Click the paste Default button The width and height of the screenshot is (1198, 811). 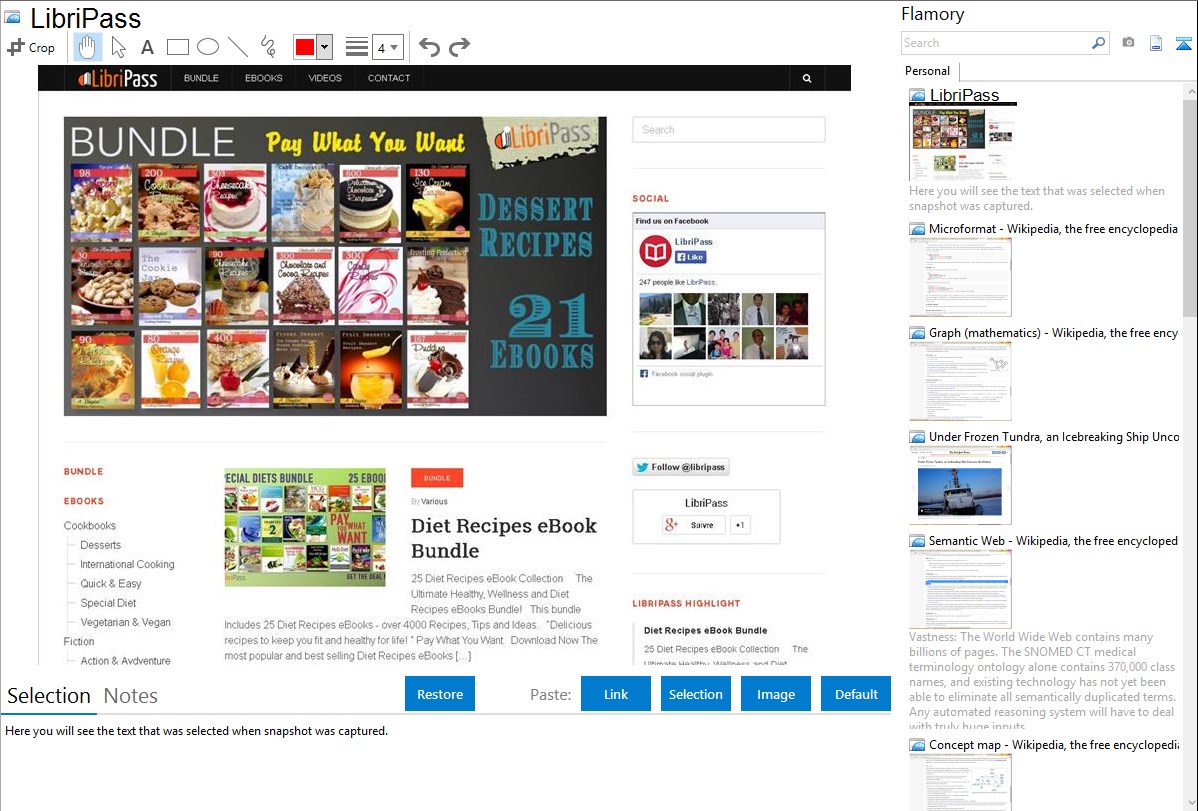coord(856,694)
